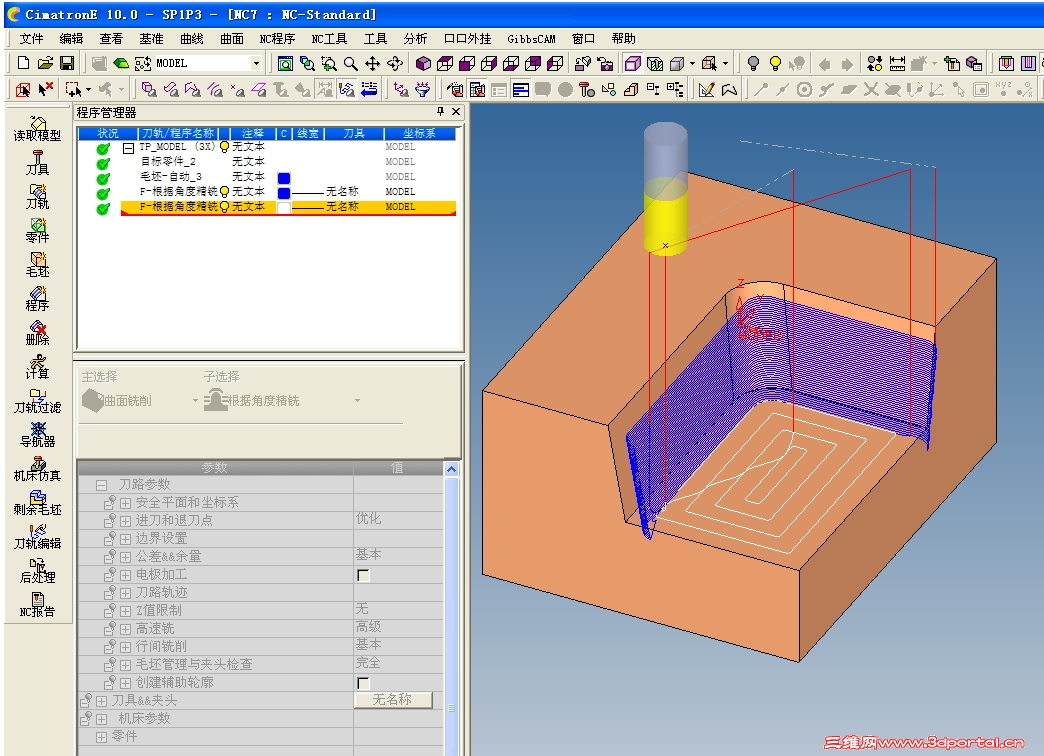This screenshot has height=756, width=1044.
Task: Click 删除 delete sidebar icon
Action: (37, 332)
